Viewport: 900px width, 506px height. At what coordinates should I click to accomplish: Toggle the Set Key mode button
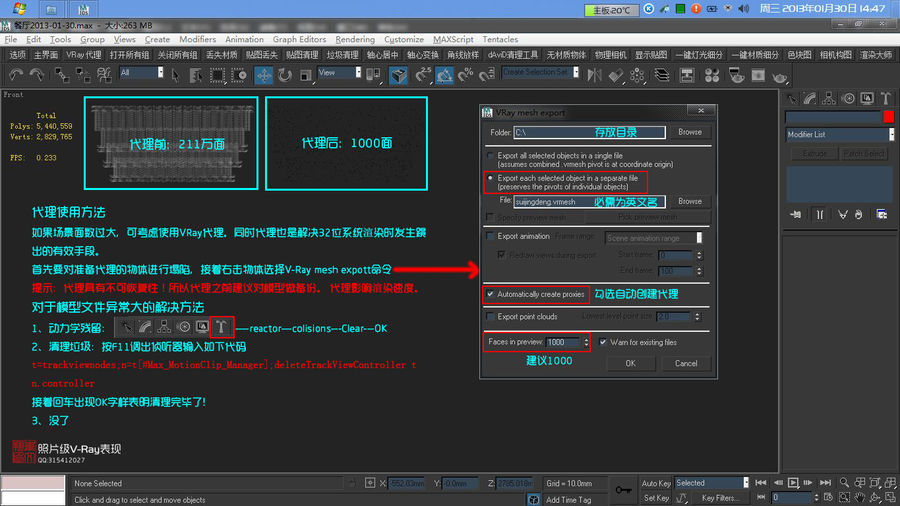click(x=656, y=498)
